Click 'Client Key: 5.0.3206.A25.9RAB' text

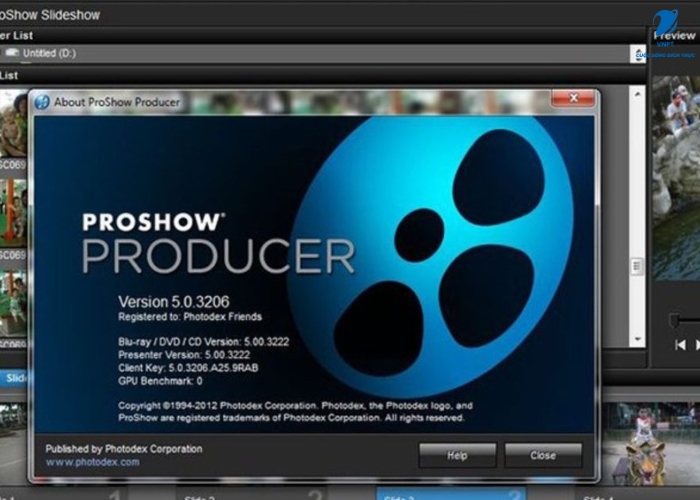(188, 368)
